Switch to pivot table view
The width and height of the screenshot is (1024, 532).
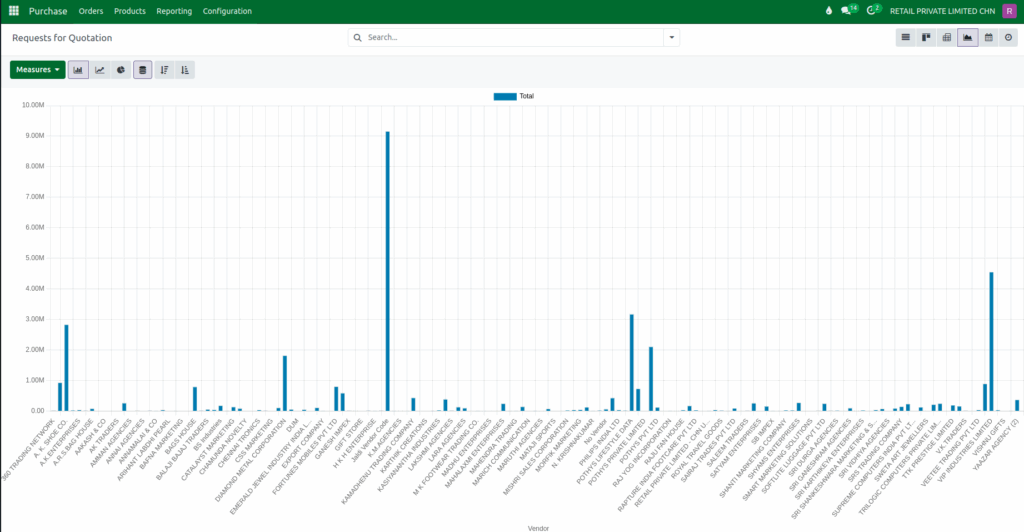click(x=947, y=38)
